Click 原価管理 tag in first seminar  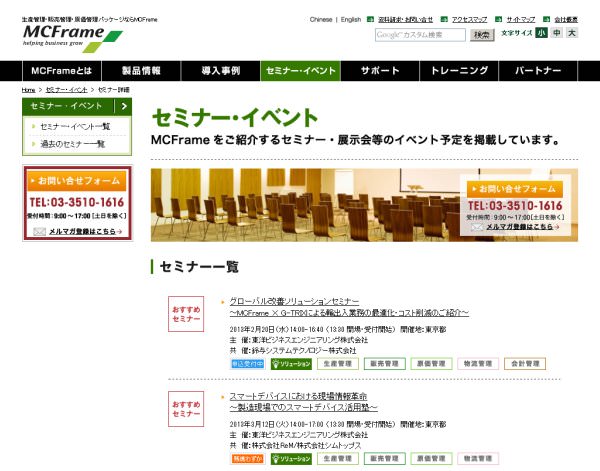(x=431, y=364)
